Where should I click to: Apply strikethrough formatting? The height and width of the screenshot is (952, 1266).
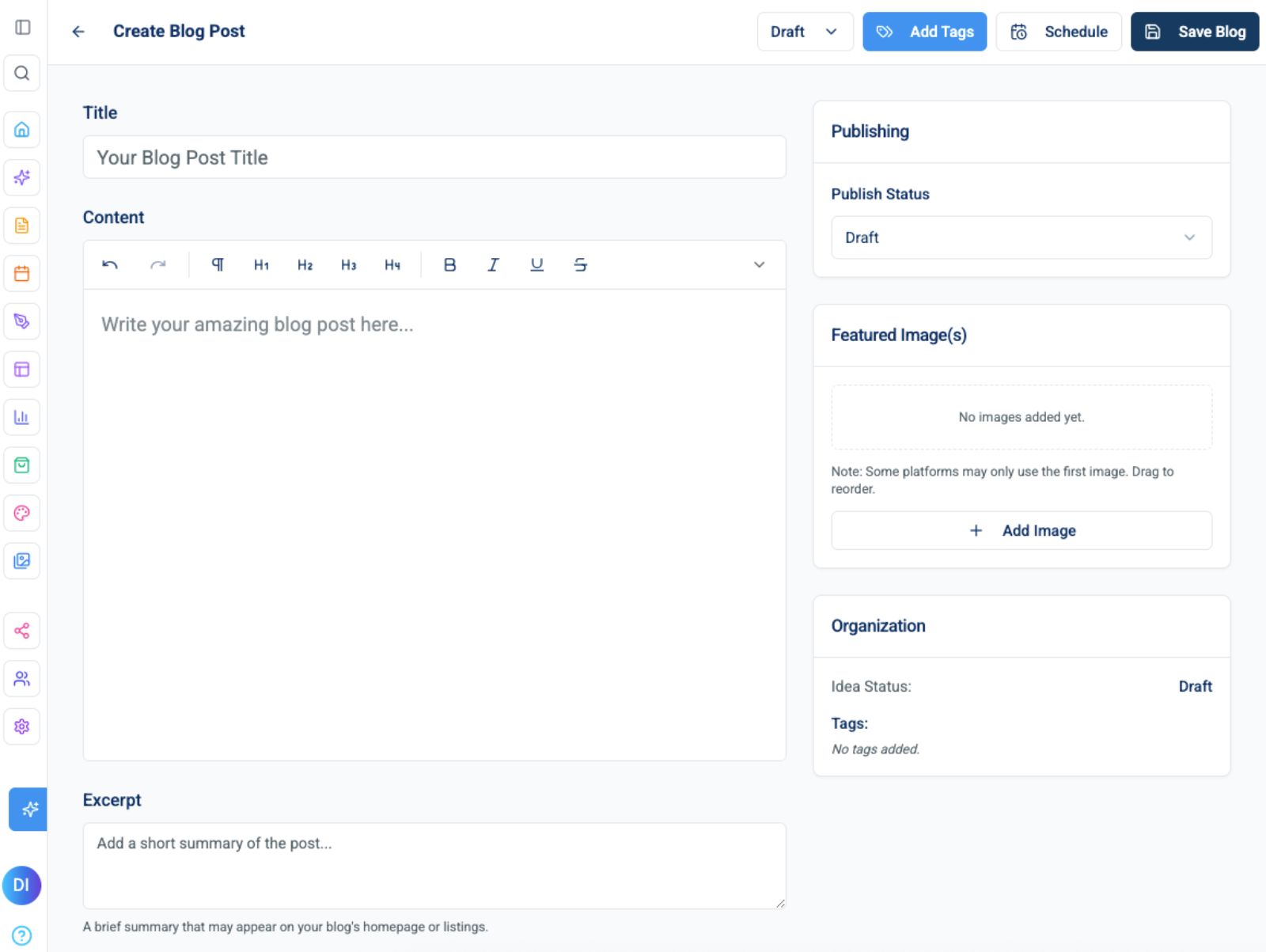click(580, 264)
